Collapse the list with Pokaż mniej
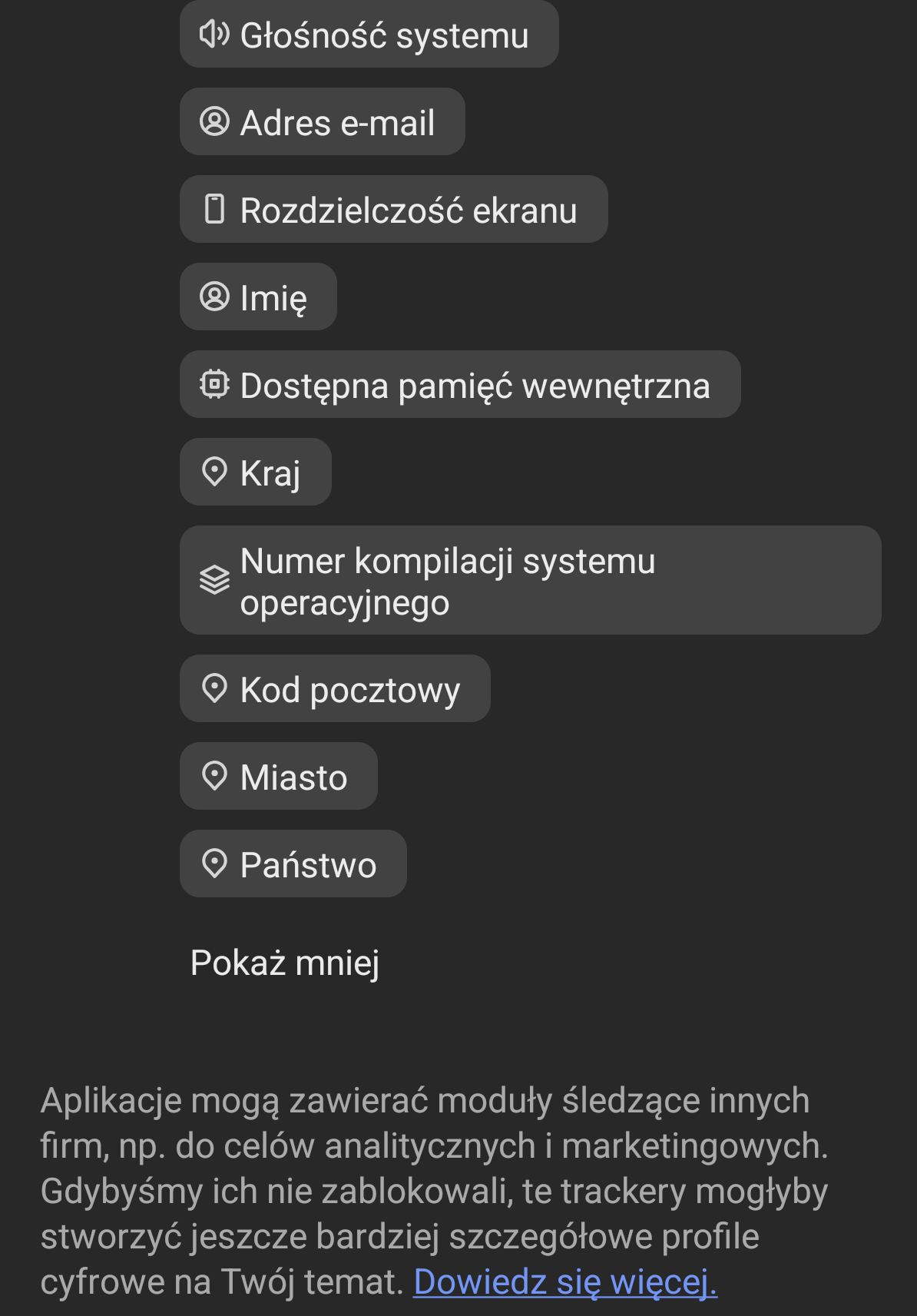 (x=285, y=963)
